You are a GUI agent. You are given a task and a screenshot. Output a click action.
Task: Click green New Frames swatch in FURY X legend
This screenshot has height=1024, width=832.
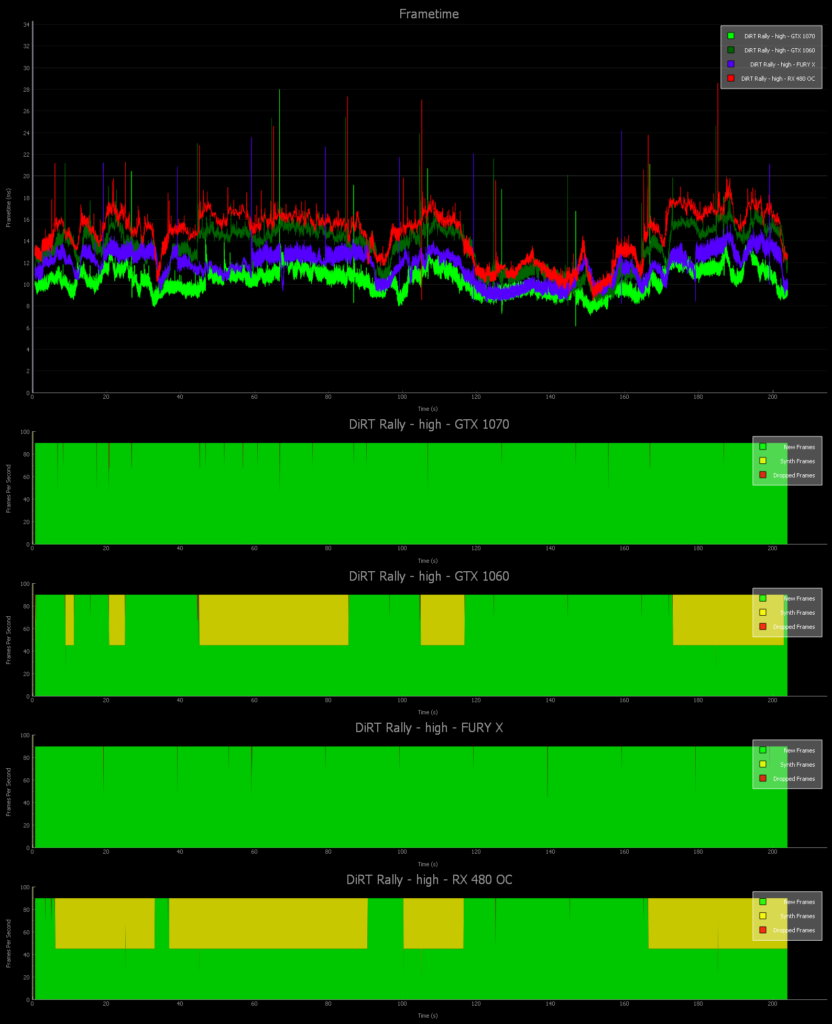coord(762,750)
